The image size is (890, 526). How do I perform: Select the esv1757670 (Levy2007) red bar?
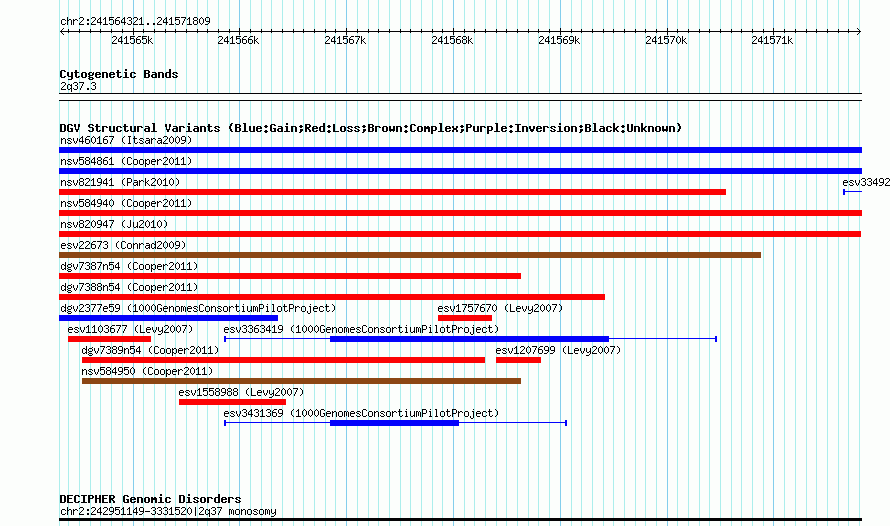[x=465, y=318]
